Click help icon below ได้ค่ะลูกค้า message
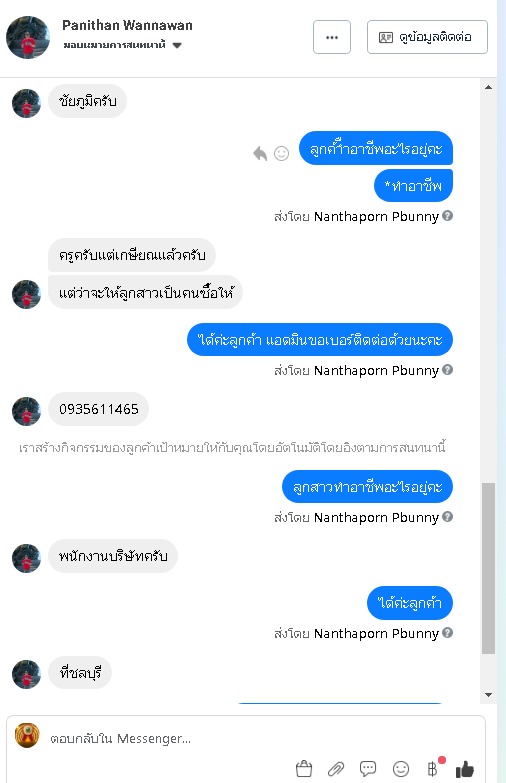 (x=448, y=633)
